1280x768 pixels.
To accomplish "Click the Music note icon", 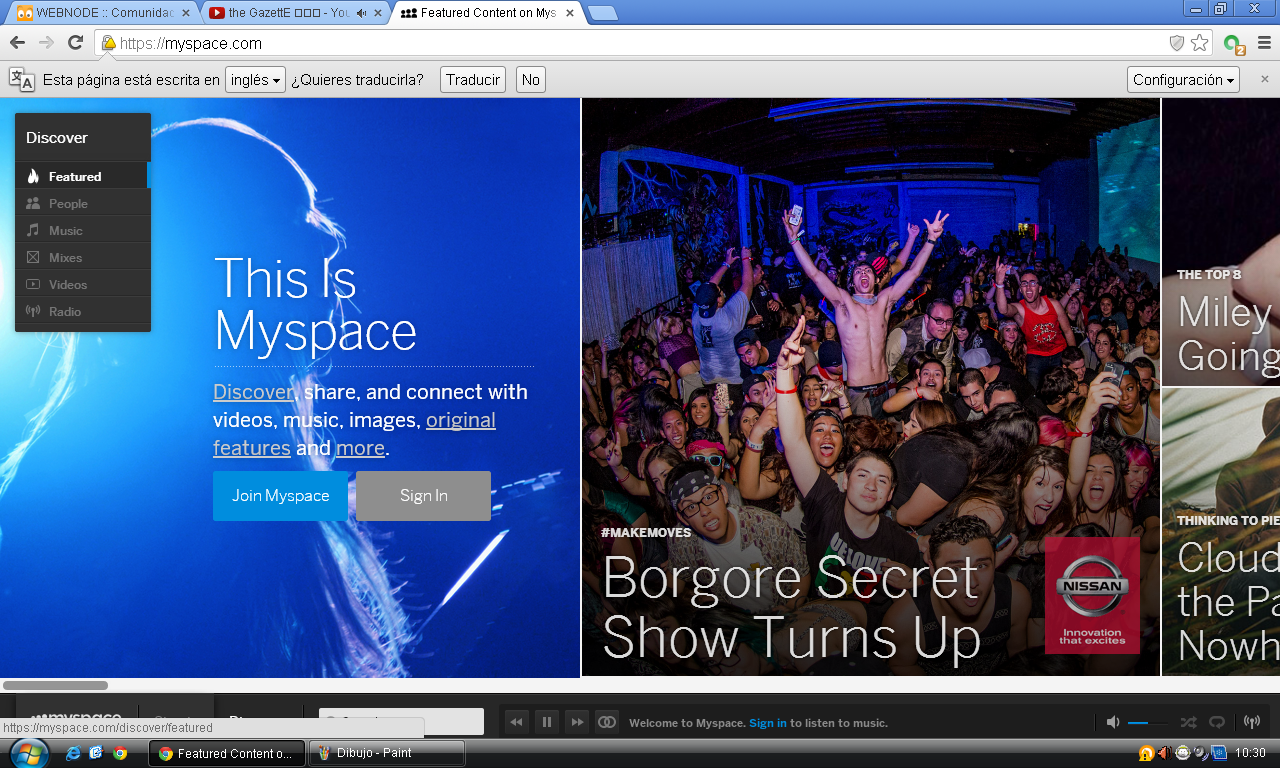I will [33, 230].
